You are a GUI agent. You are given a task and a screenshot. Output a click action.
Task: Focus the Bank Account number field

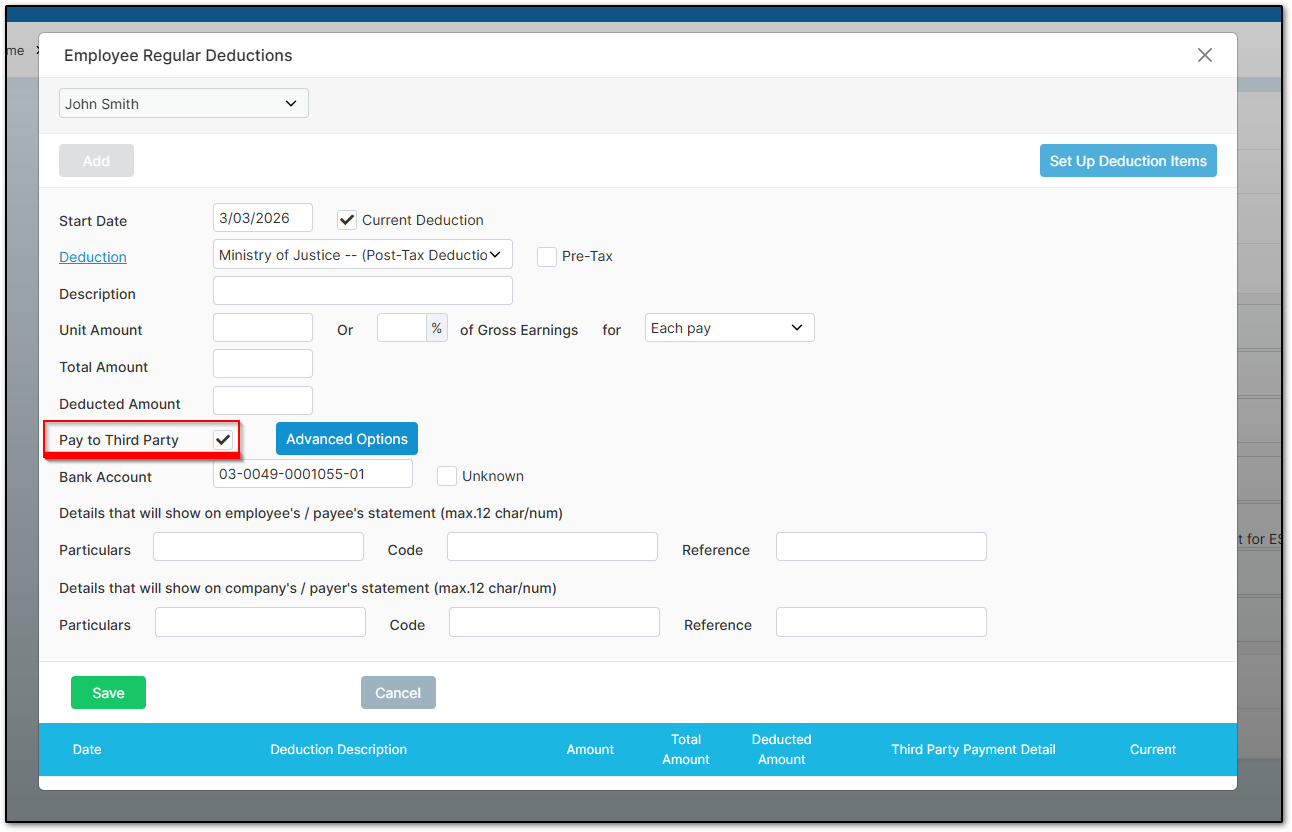pos(312,473)
